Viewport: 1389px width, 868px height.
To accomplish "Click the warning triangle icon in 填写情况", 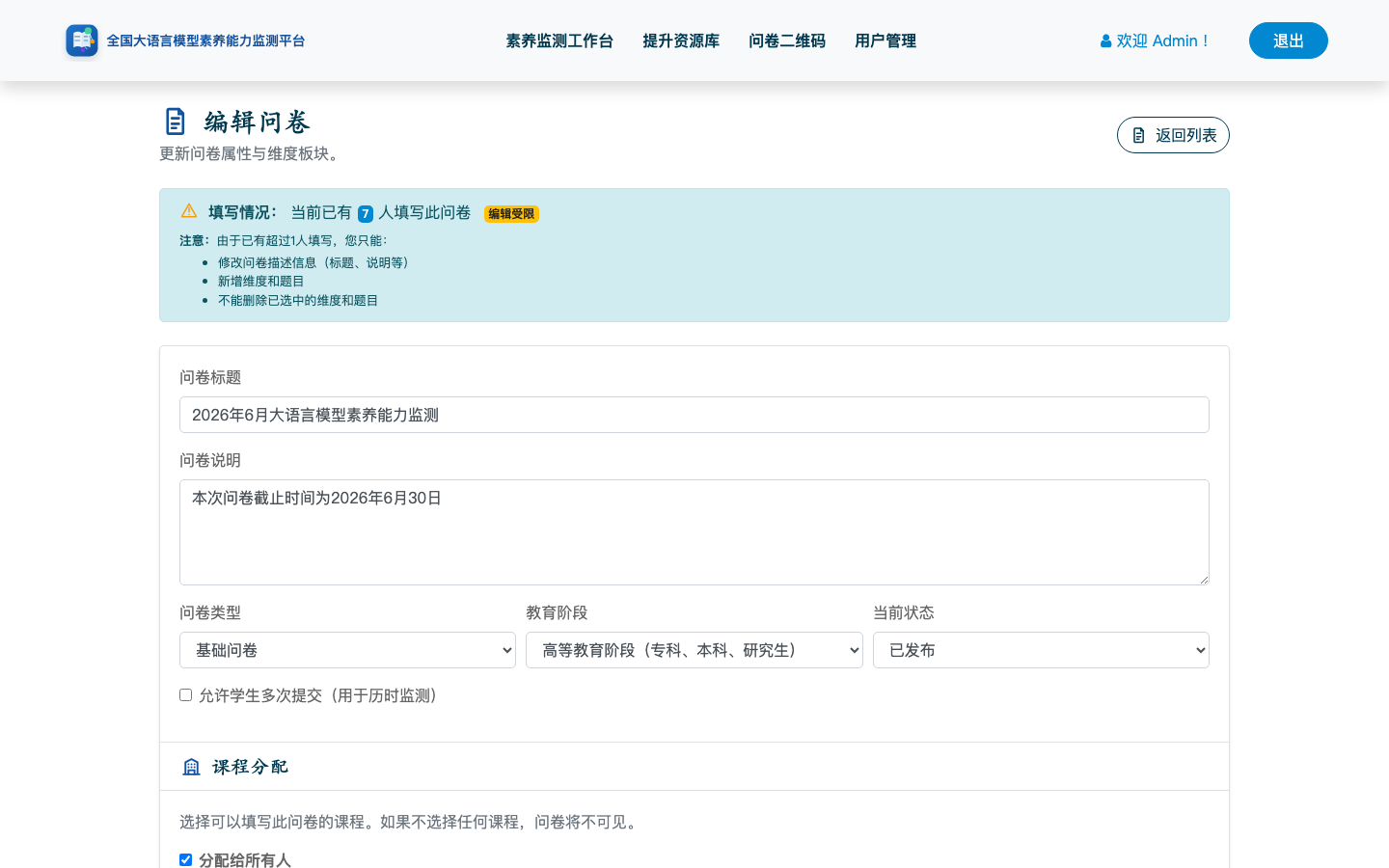I will (x=189, y=211).
